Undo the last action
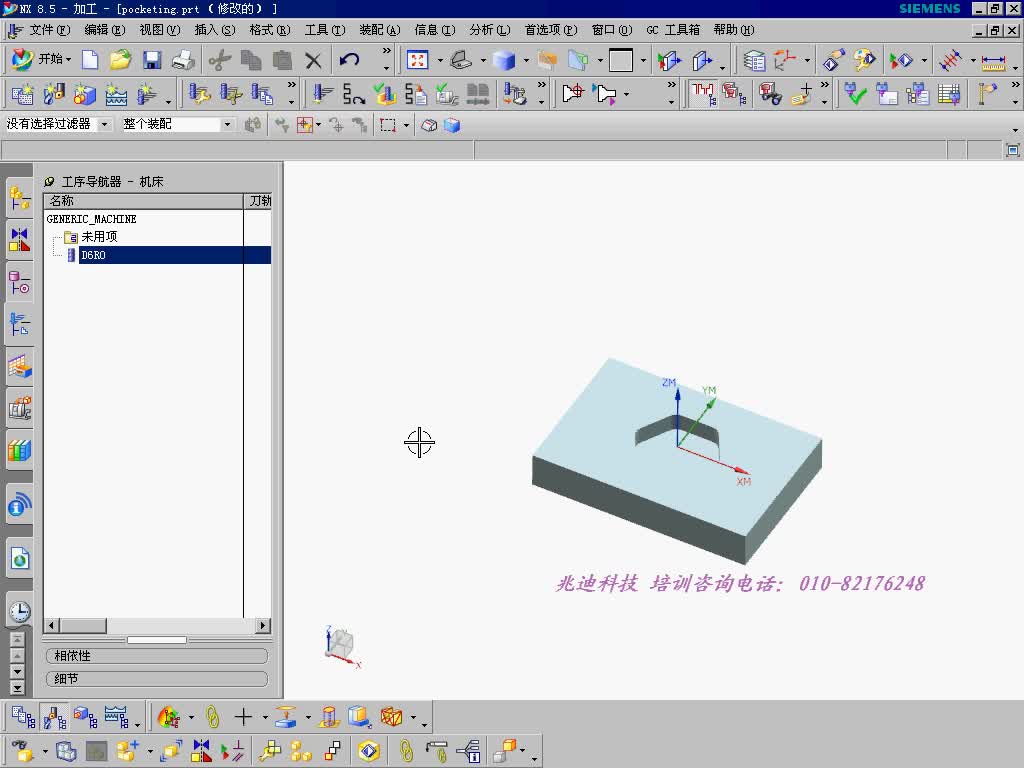Viewport: 1024px width, 768px height. [x=349, y=60]
